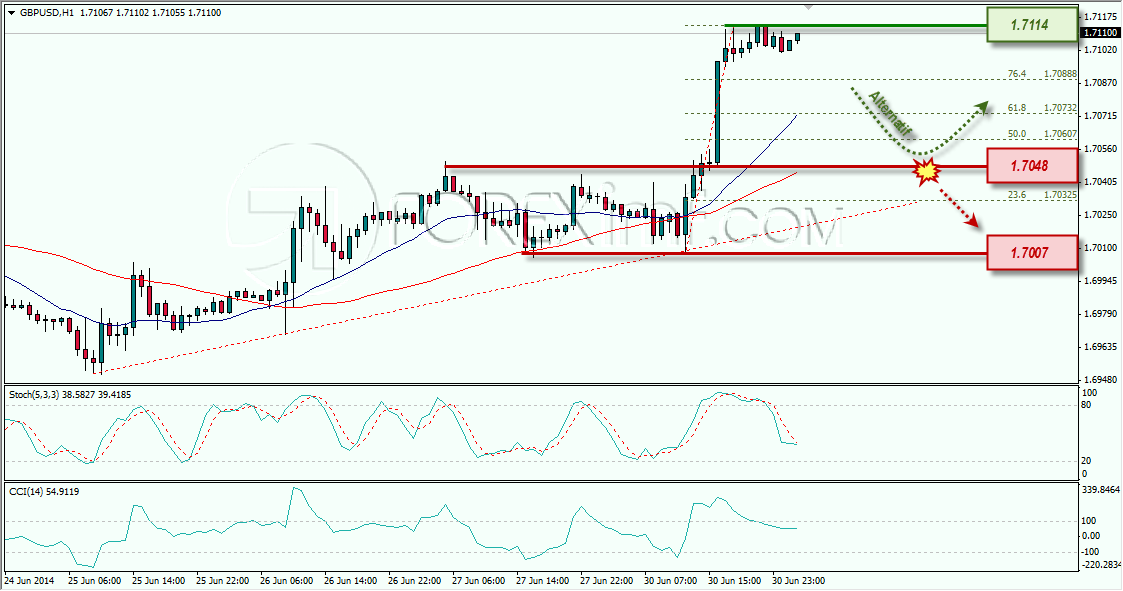
Task: Click time axis label 30 Jun 07:00
Action: click(x=670, y=580)
